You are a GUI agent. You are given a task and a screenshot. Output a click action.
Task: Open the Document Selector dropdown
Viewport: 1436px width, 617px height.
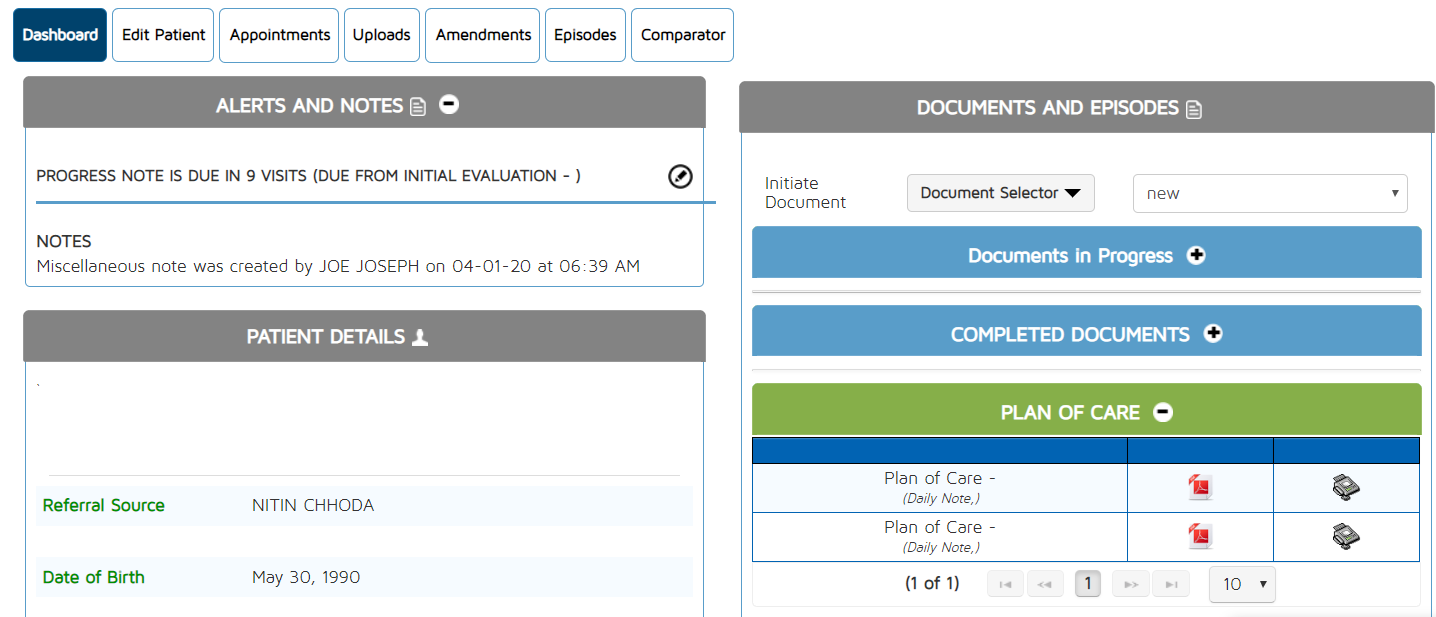click(x=1000, y=193)
